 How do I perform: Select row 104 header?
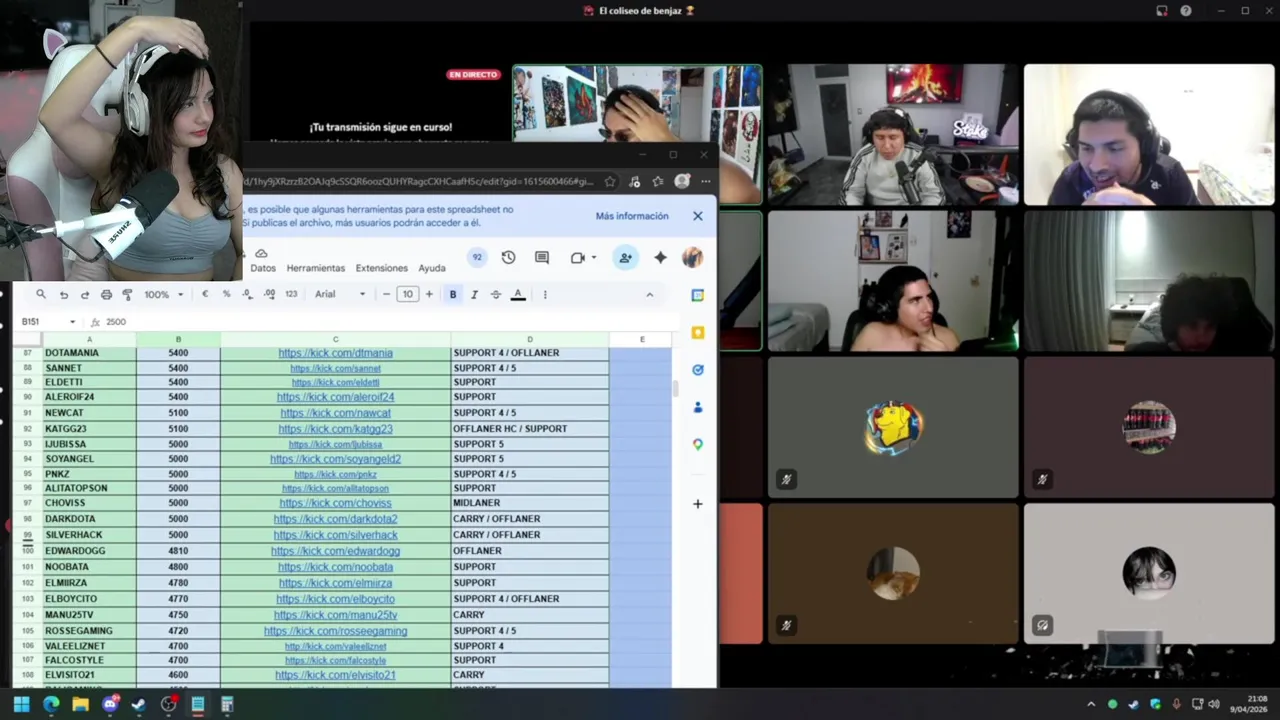(x=27, y=615)
